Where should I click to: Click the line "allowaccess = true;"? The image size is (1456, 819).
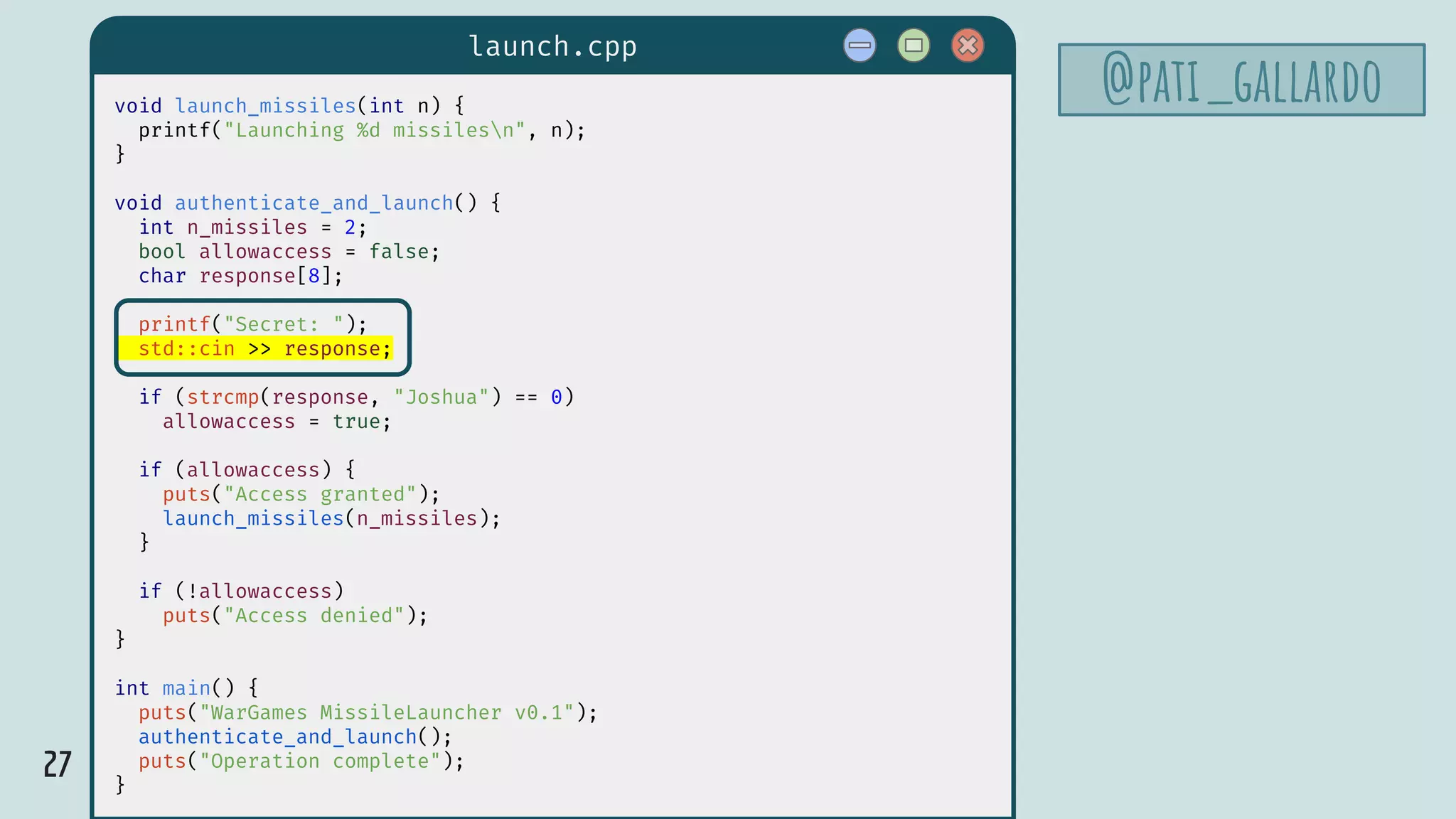coord(277,422)
